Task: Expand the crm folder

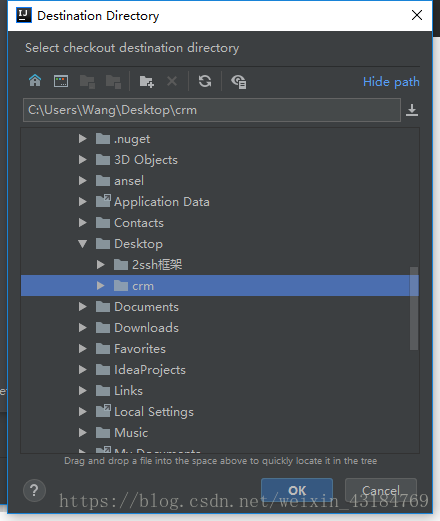Action: click(x=100, y=286)
